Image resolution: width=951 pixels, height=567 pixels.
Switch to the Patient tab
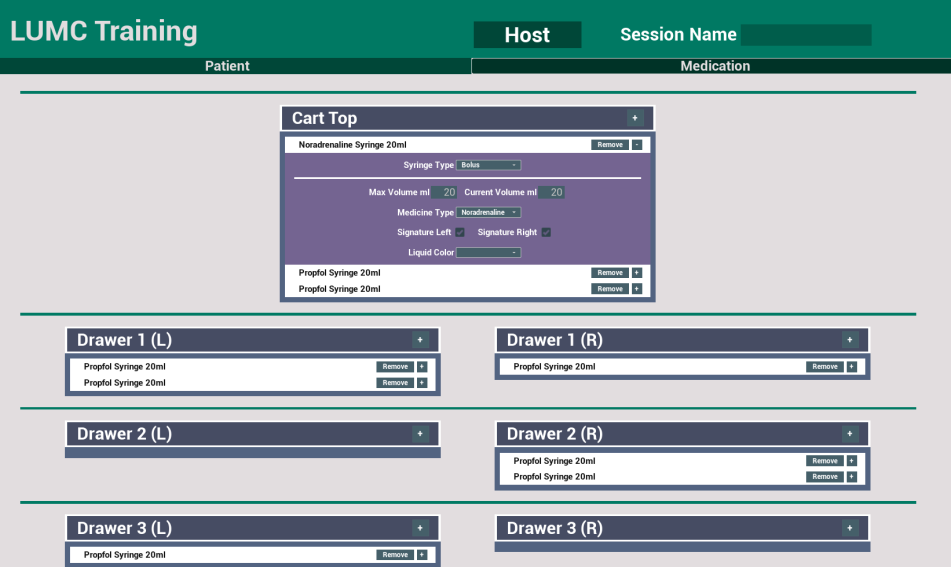(235, 66)
